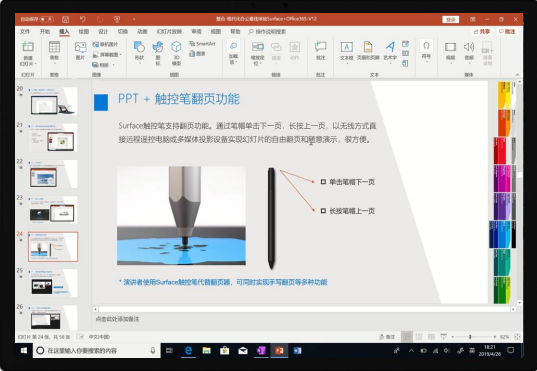
Task: Open Microsoft Edge from the taskbar
Action: pyautogui.click(x=188, y=350)
